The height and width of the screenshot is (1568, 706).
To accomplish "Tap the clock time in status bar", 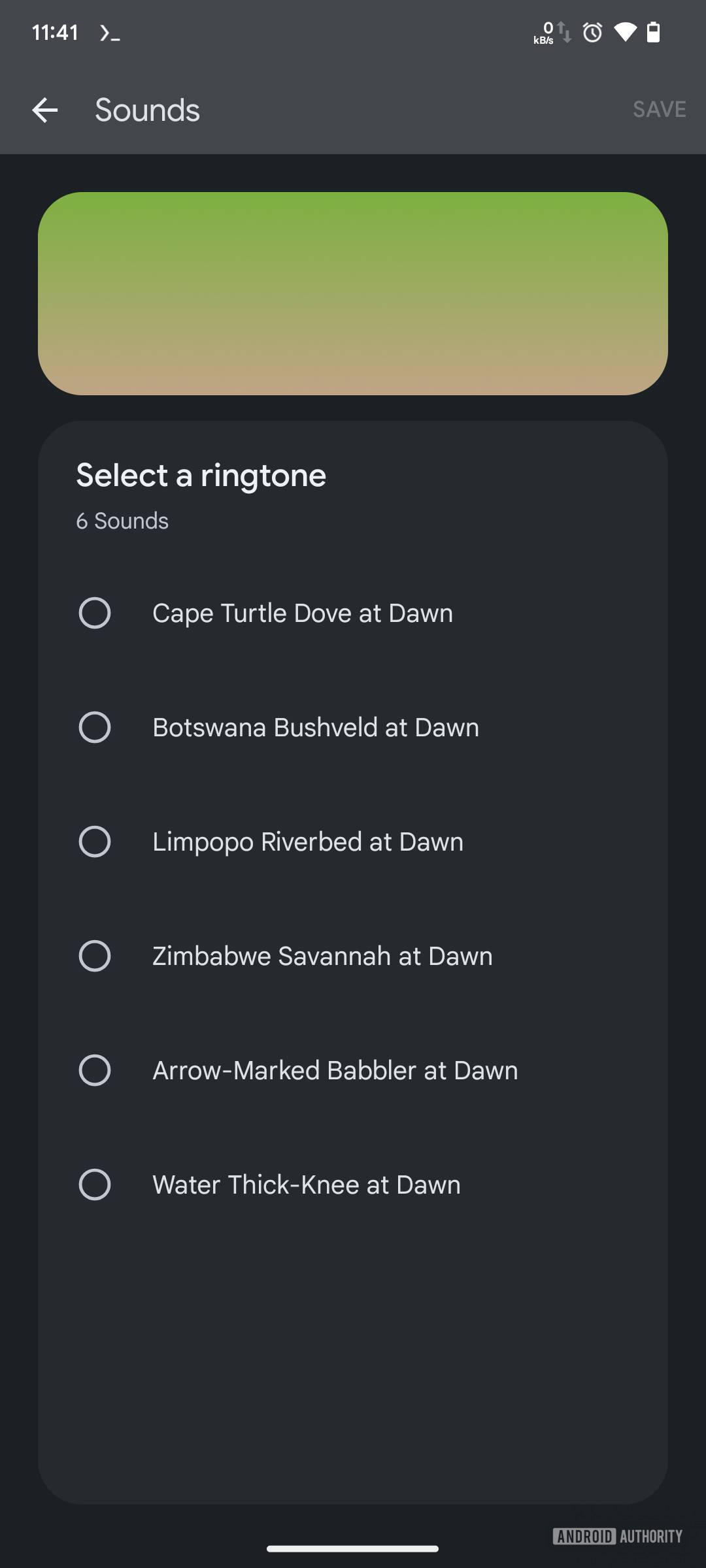I will pos(55,32).
